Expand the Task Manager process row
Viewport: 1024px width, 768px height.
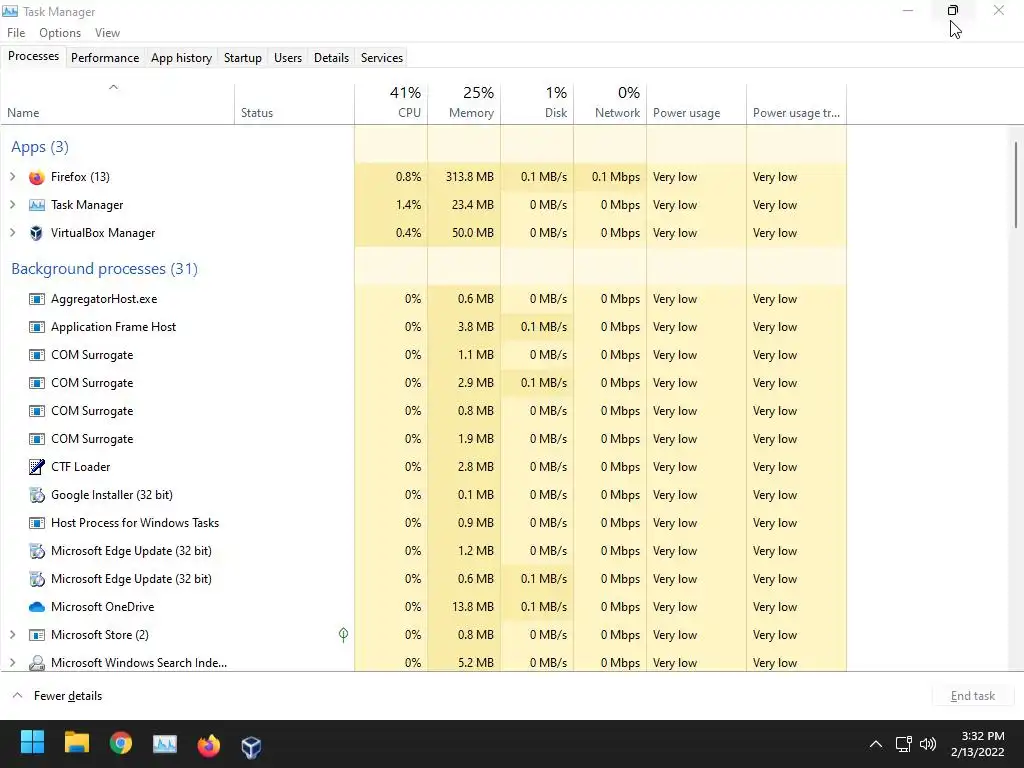(12, 205)
